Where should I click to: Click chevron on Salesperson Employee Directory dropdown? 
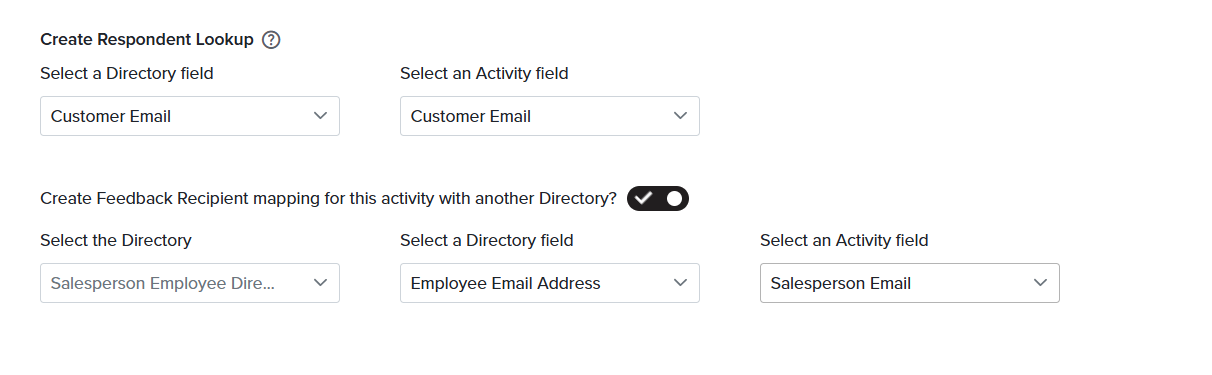(x=320, y=283)
